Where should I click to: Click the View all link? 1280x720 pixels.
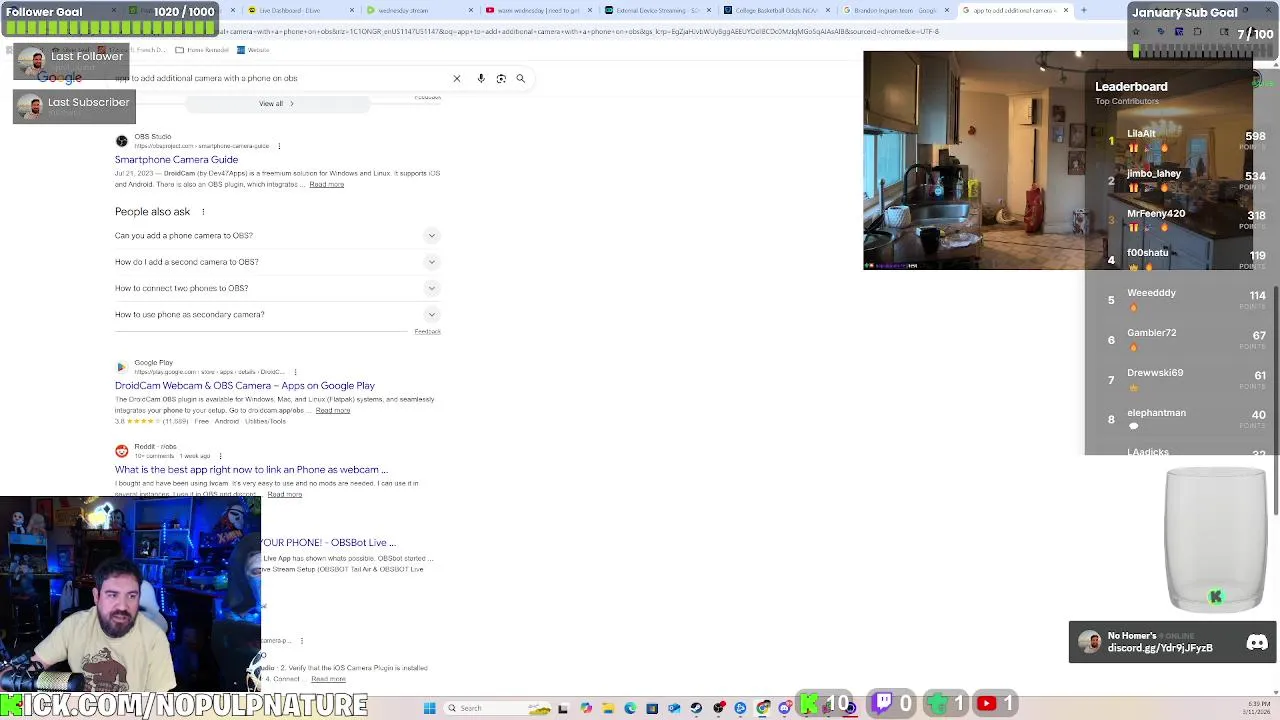[276, 103]
